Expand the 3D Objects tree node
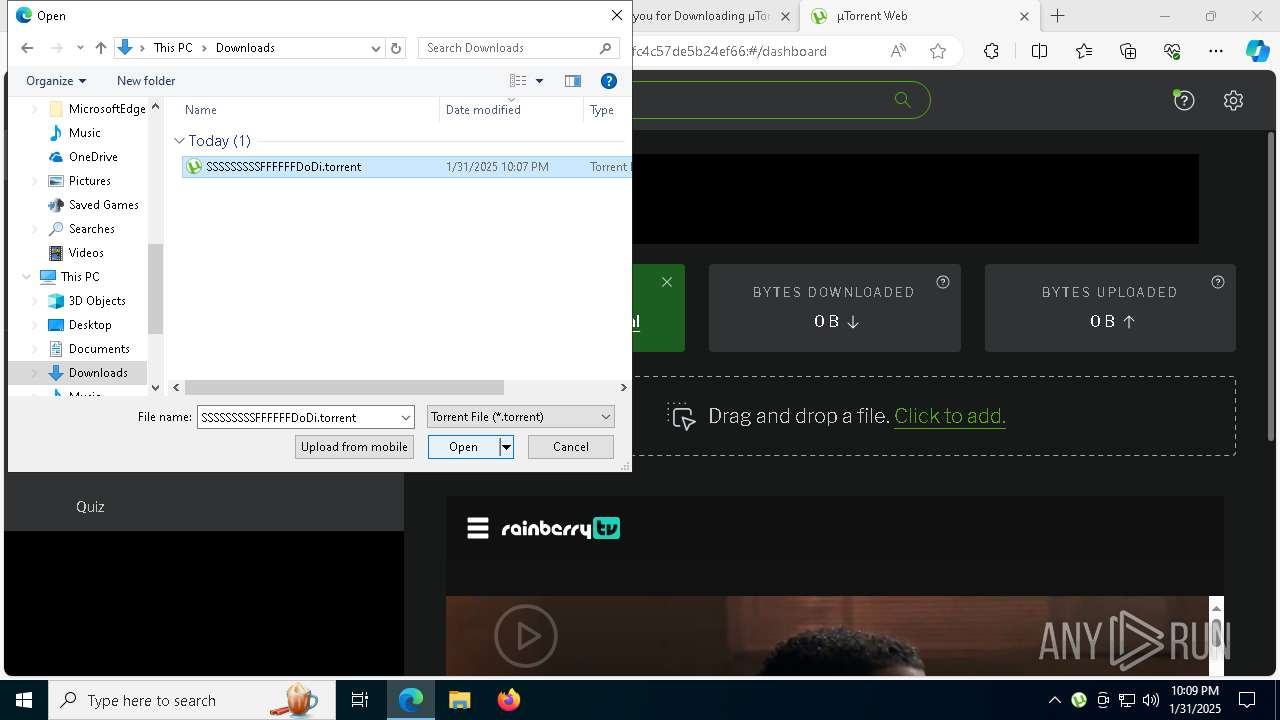This screenshot has height=720, width=1280. 35,301
